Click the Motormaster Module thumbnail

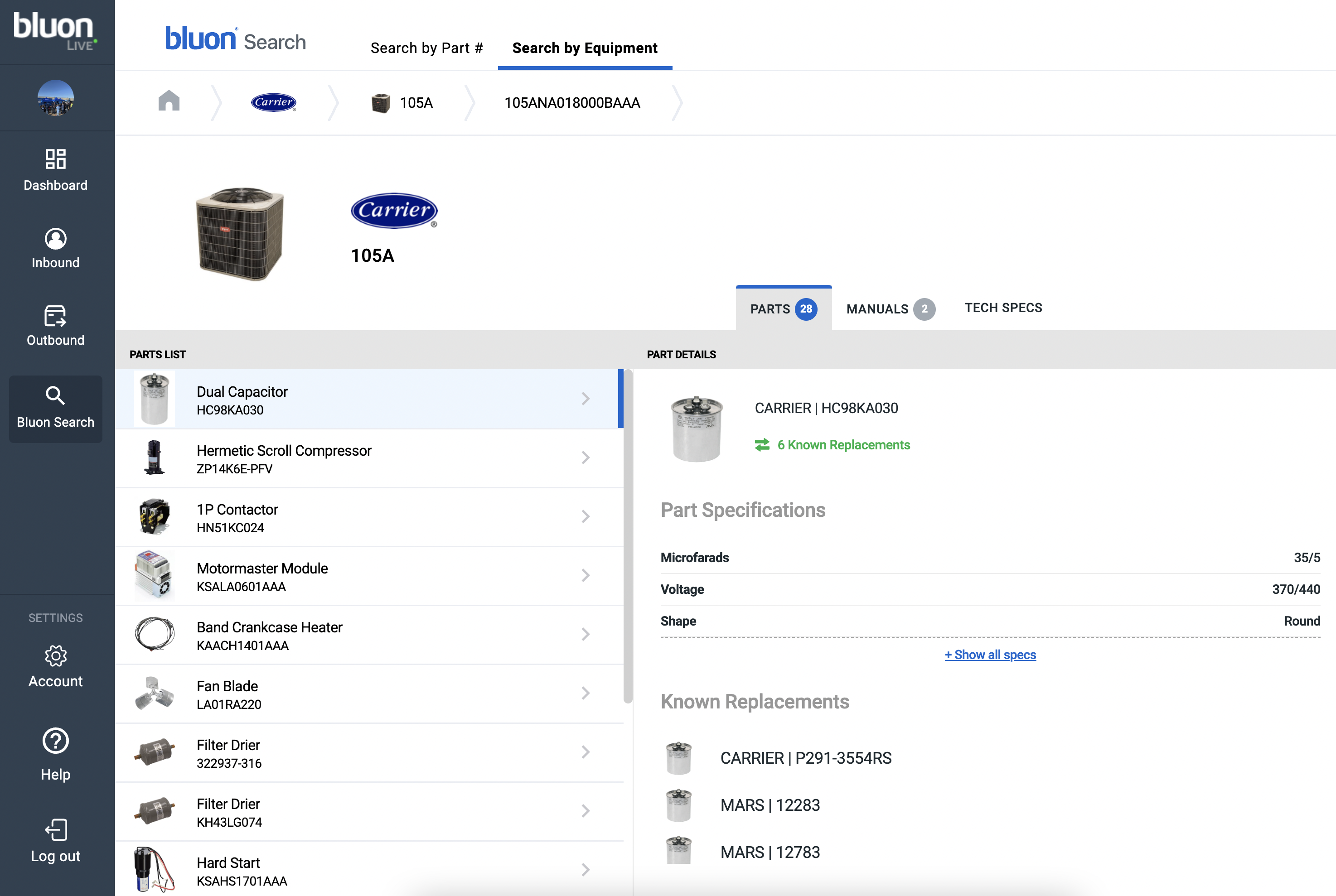[x=155, y=575]
